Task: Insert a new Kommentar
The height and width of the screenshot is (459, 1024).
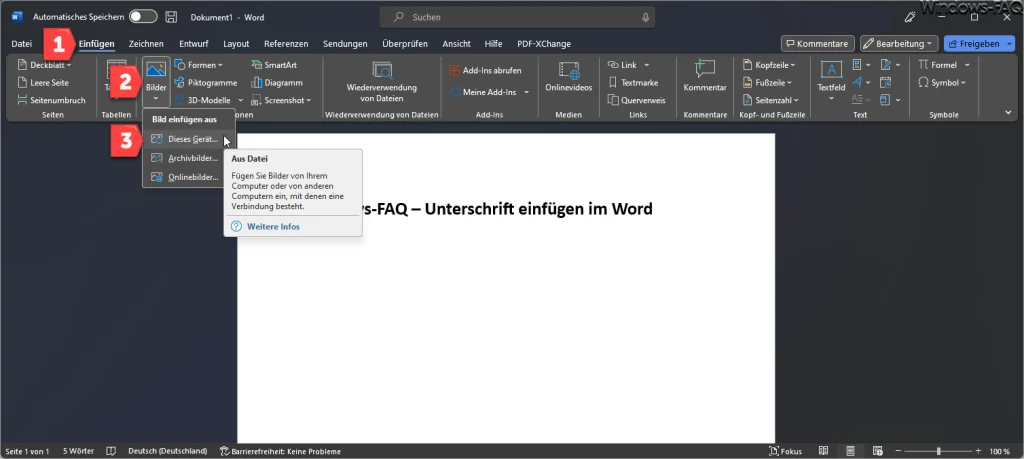Action: [x=705, y=78]
